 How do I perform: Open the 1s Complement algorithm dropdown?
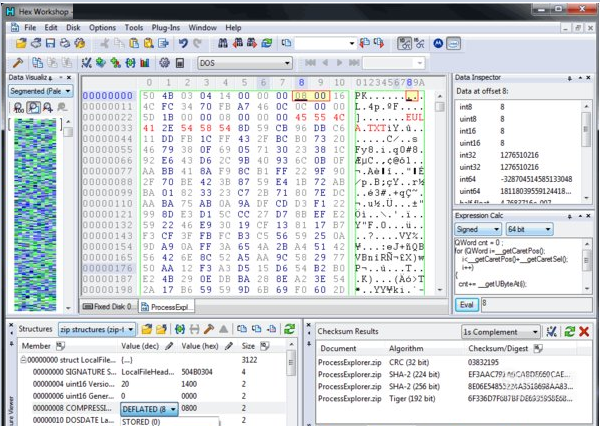click(x=501, y=332)
